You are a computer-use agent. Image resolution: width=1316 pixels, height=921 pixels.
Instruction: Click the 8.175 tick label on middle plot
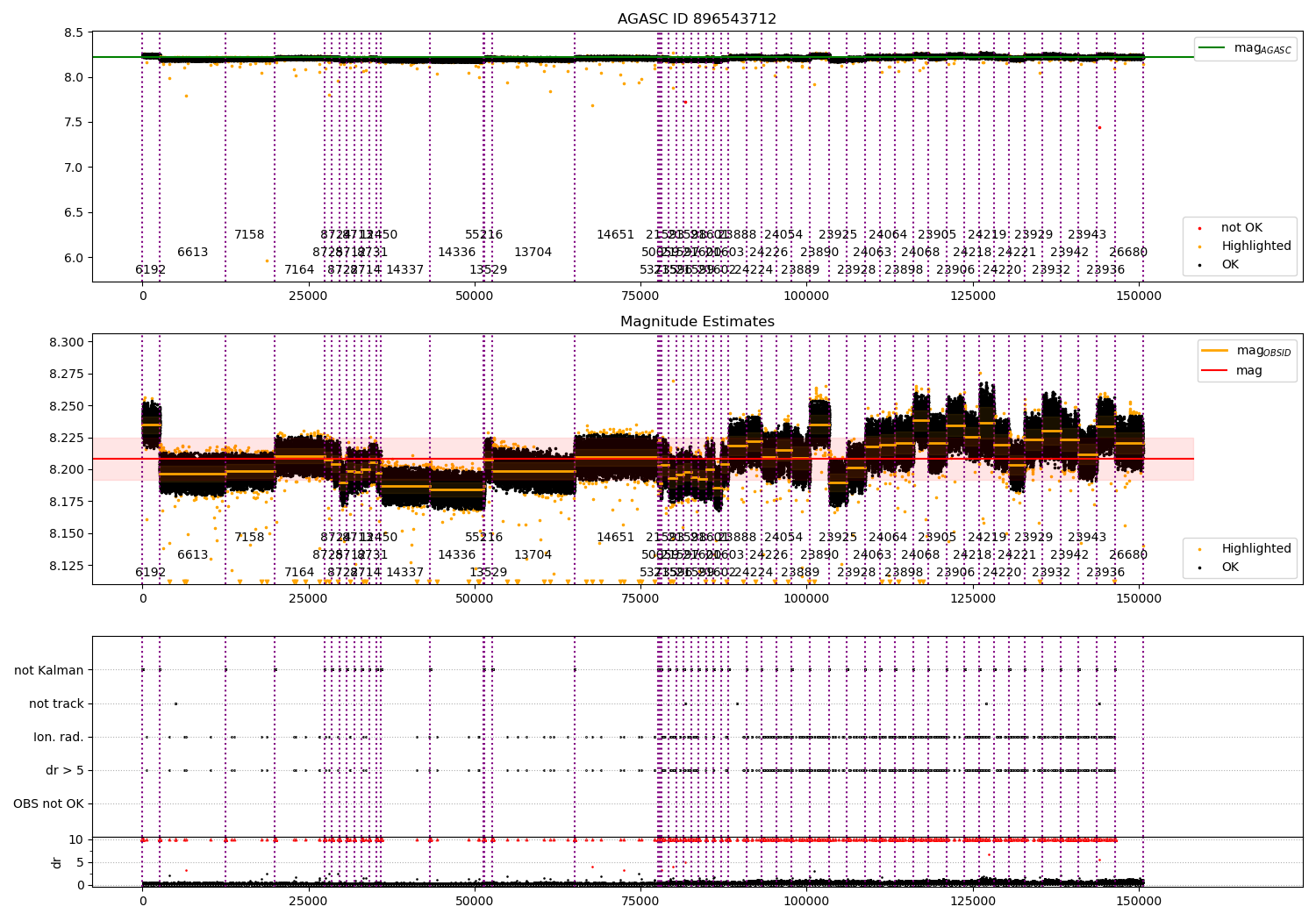point(67,503)
